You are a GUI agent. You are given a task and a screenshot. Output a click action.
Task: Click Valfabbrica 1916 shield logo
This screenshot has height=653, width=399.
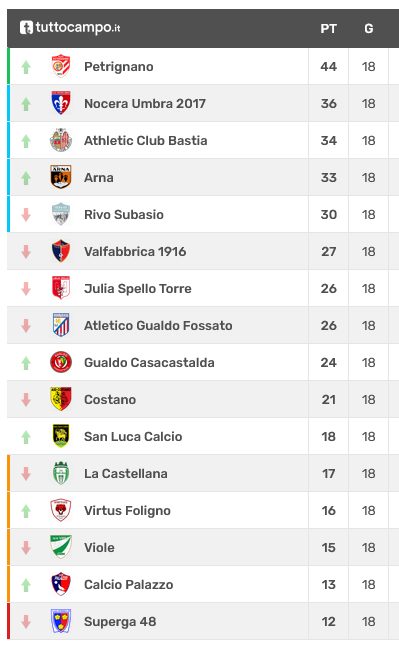[x=61, y=251]
